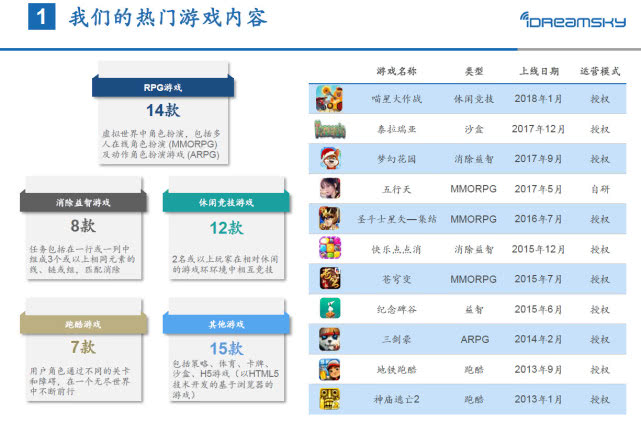Click the 喵星大作战 game icon
Image resolution: width=641 pixels, height=424 pixels.
(329, 99)
